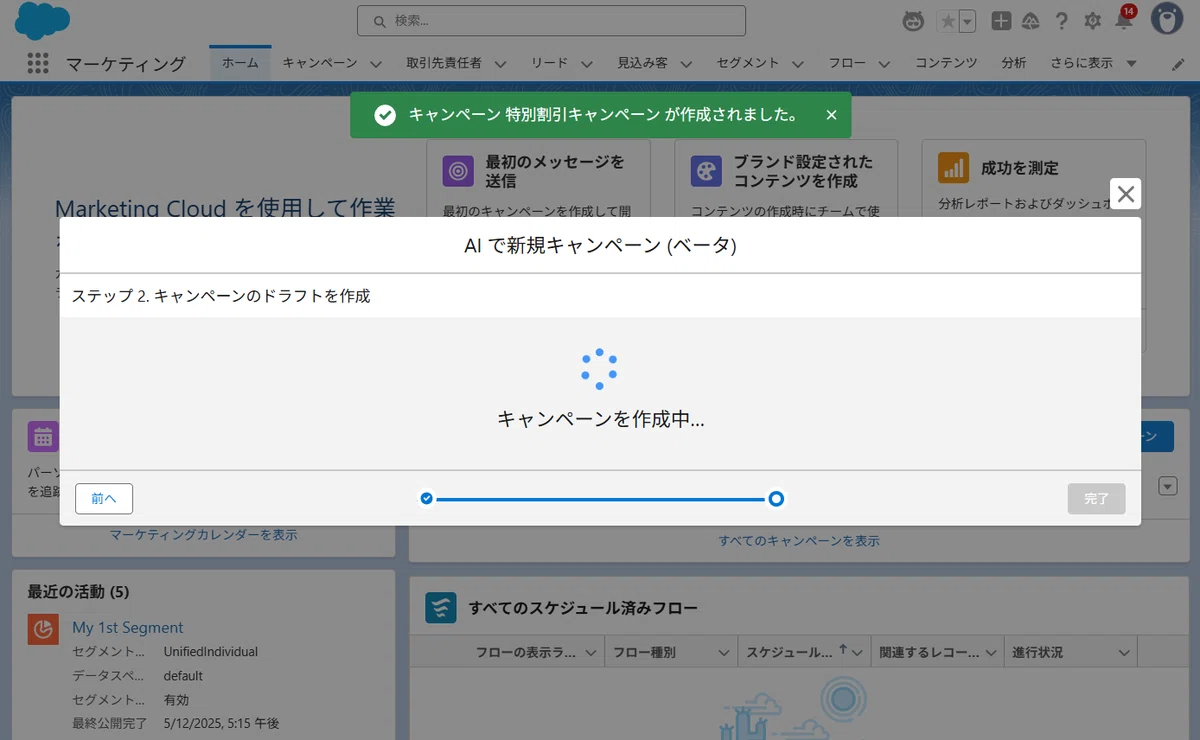
Task: Expand the favorites list dropdown arrow
Action: [967, 21]
